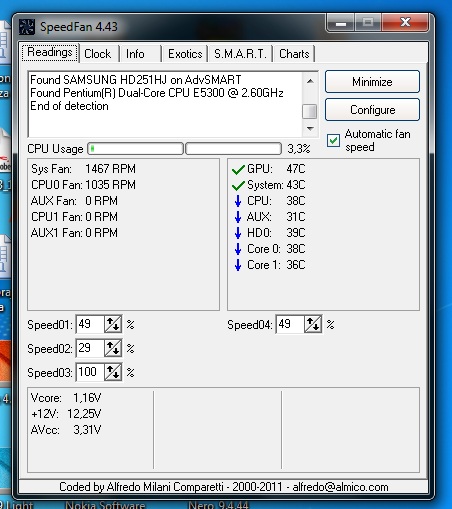The width and height of the screenshot is (452, 509).
Task: Click the alfredo@almico.com status bar text
Action: [x=340, y=487]
